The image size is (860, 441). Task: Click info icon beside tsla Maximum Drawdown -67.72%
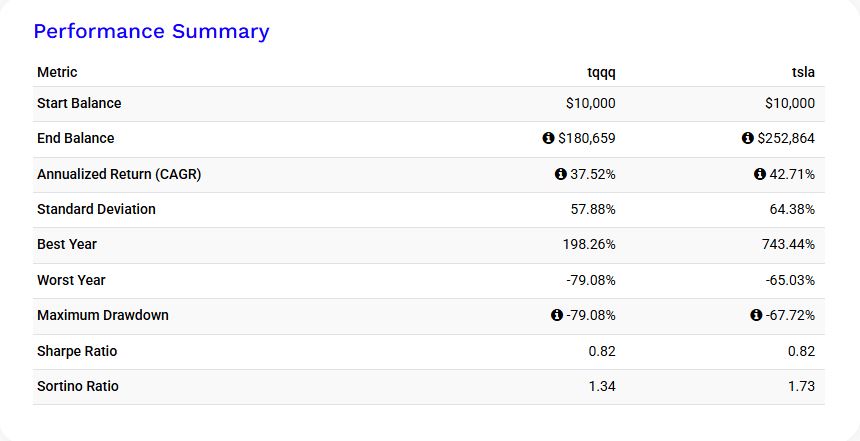pos(756,315)
